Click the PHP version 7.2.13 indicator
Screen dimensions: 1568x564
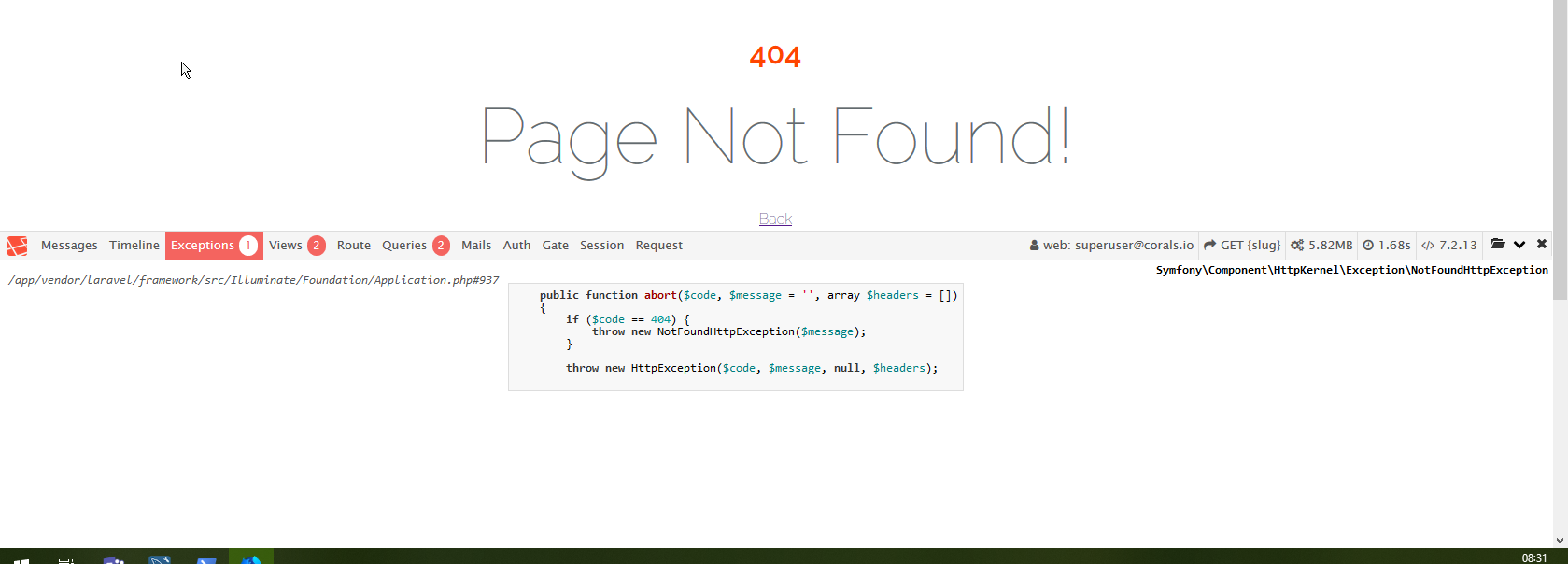point(1449,246)
